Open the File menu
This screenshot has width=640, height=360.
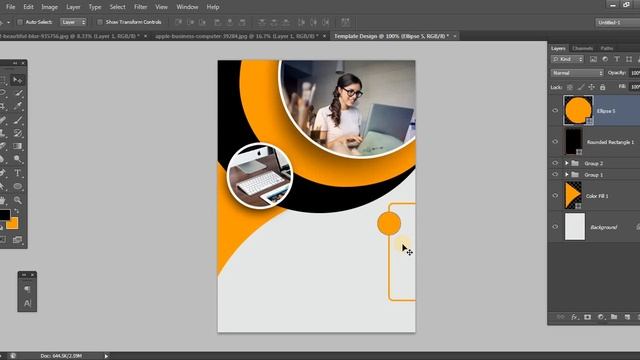coord(11,7)
